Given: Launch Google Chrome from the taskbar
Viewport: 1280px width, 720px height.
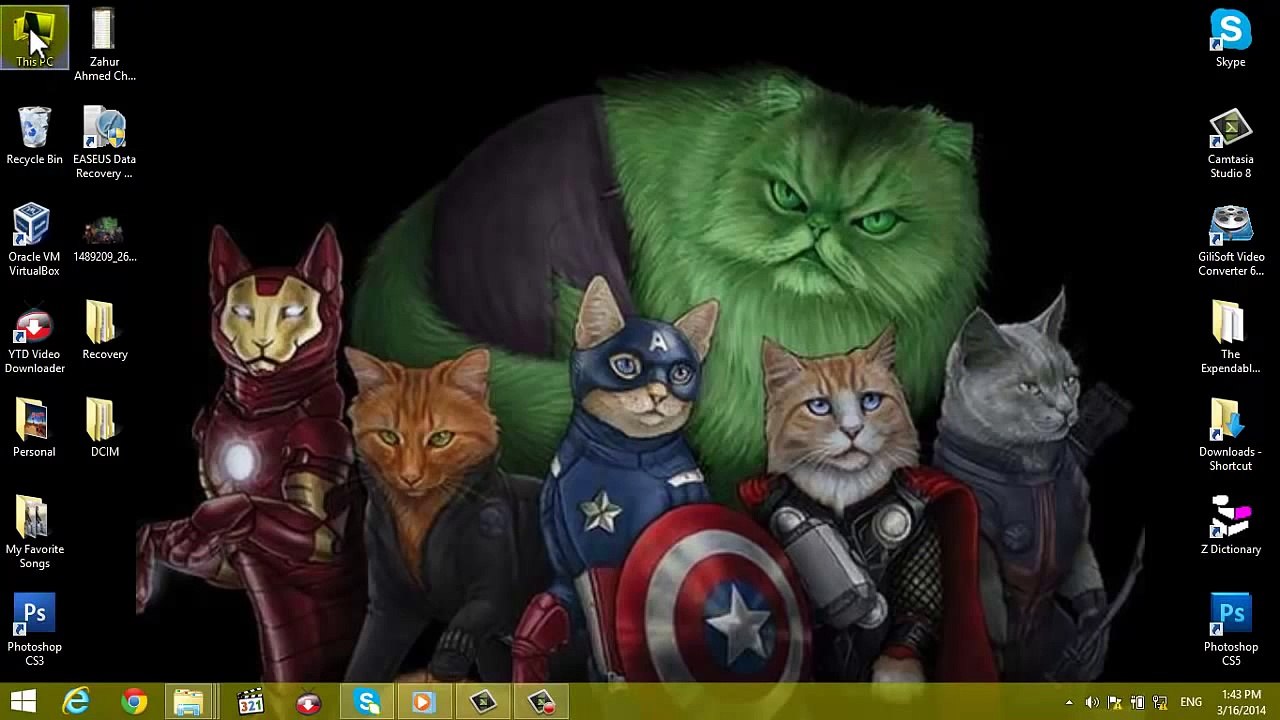Looking at the screenshot, I should tap(133, 702).
